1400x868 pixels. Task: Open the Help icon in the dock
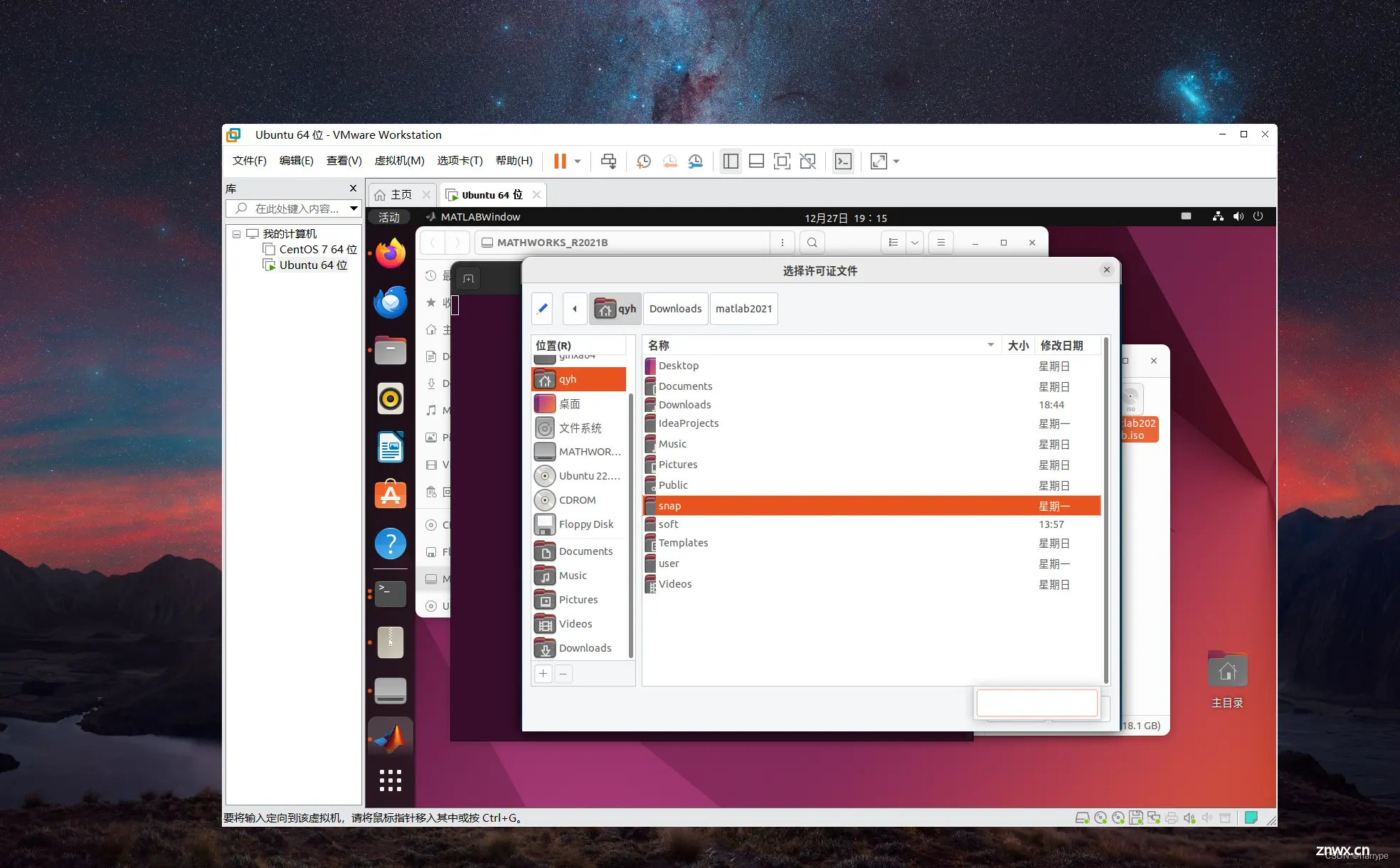[391, 544]
